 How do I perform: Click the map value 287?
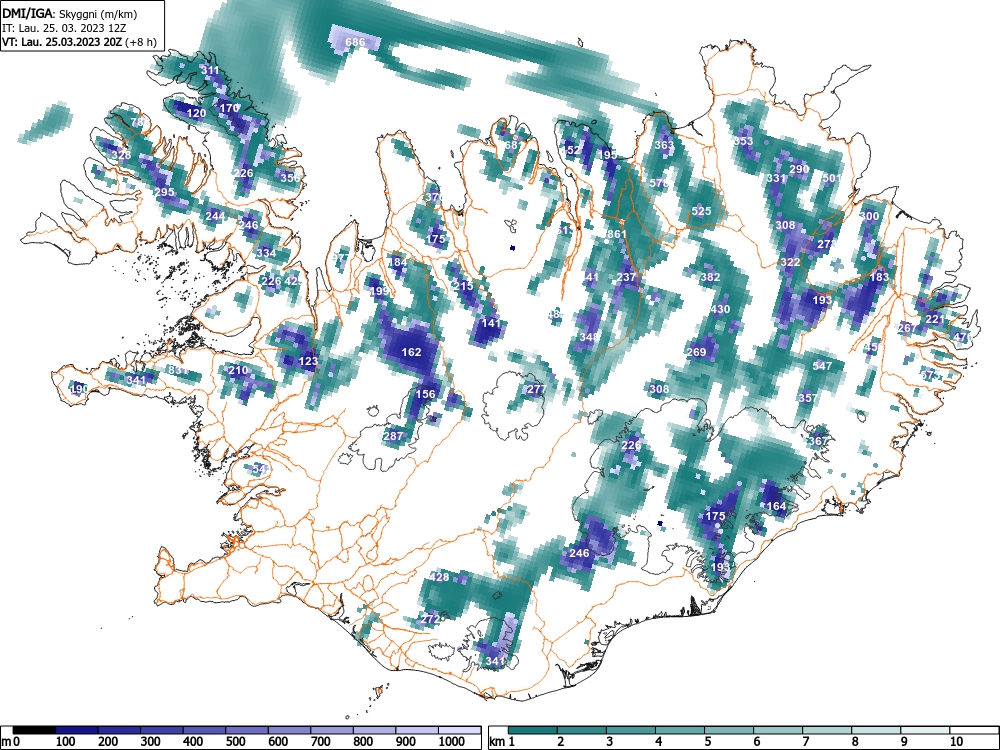(393, 436)
